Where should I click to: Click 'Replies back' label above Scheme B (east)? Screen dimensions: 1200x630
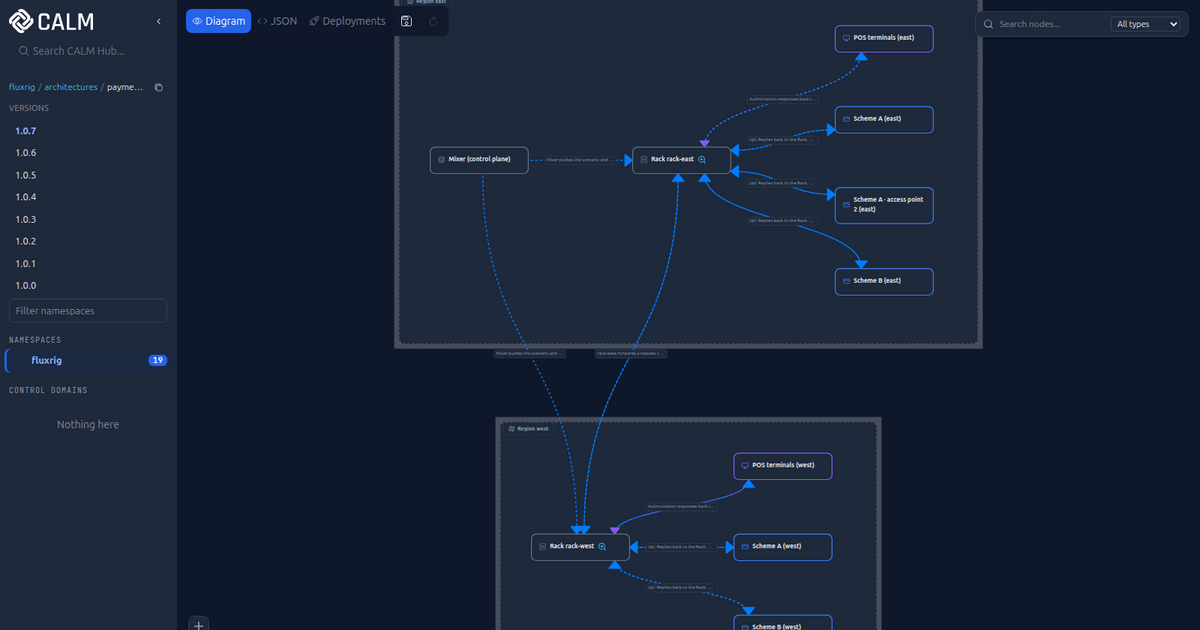coord(783,220)
